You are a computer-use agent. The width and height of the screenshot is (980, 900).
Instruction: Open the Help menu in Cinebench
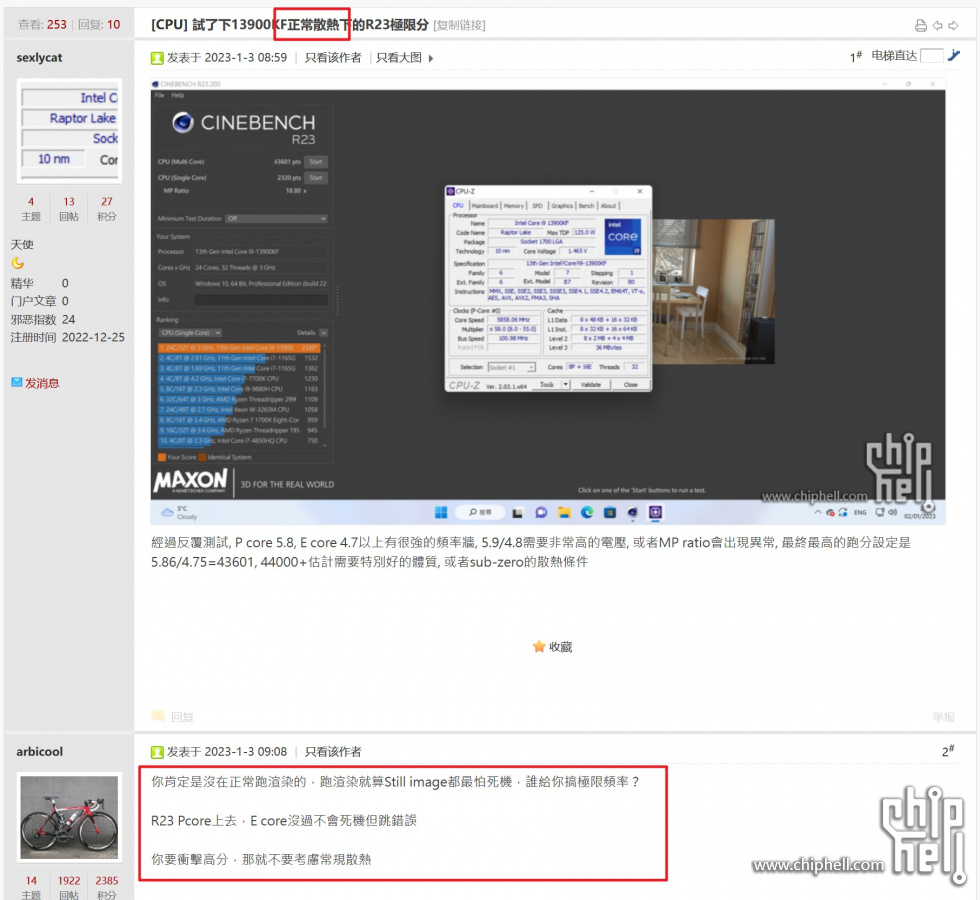tap(178, 96)
